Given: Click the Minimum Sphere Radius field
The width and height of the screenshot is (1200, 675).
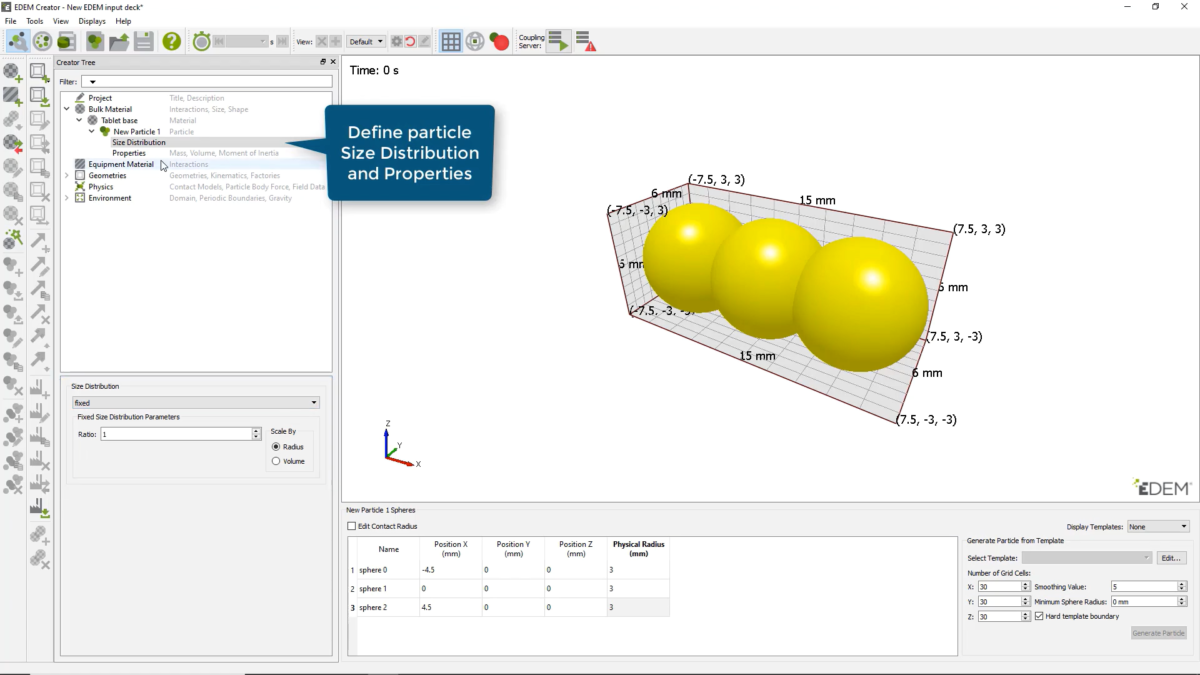Looking at the screenshot, I should pos(1143,601).
